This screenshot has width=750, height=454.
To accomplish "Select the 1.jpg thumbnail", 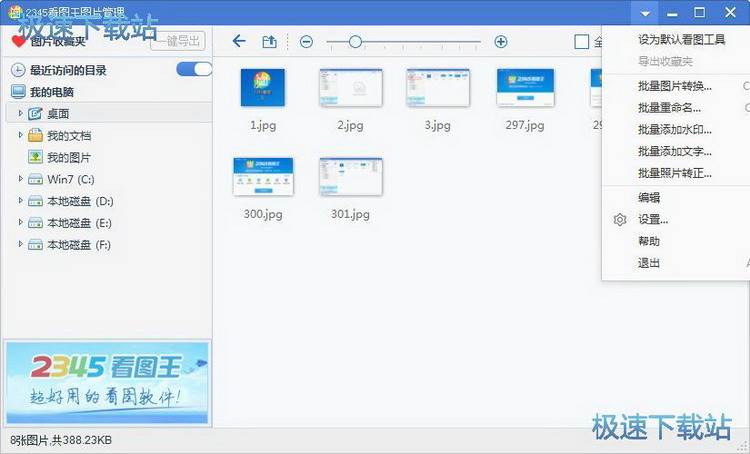I will [x=263, y=88].
